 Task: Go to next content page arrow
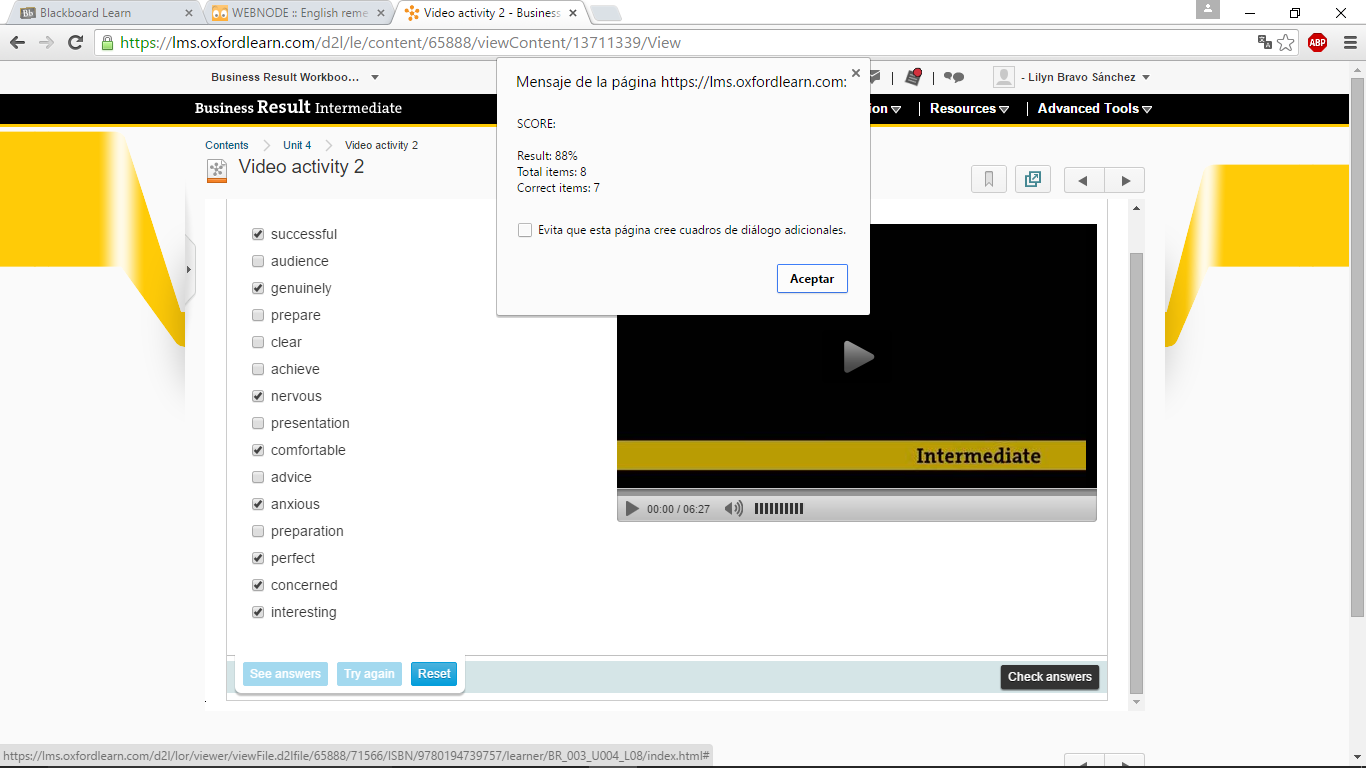1125,181
